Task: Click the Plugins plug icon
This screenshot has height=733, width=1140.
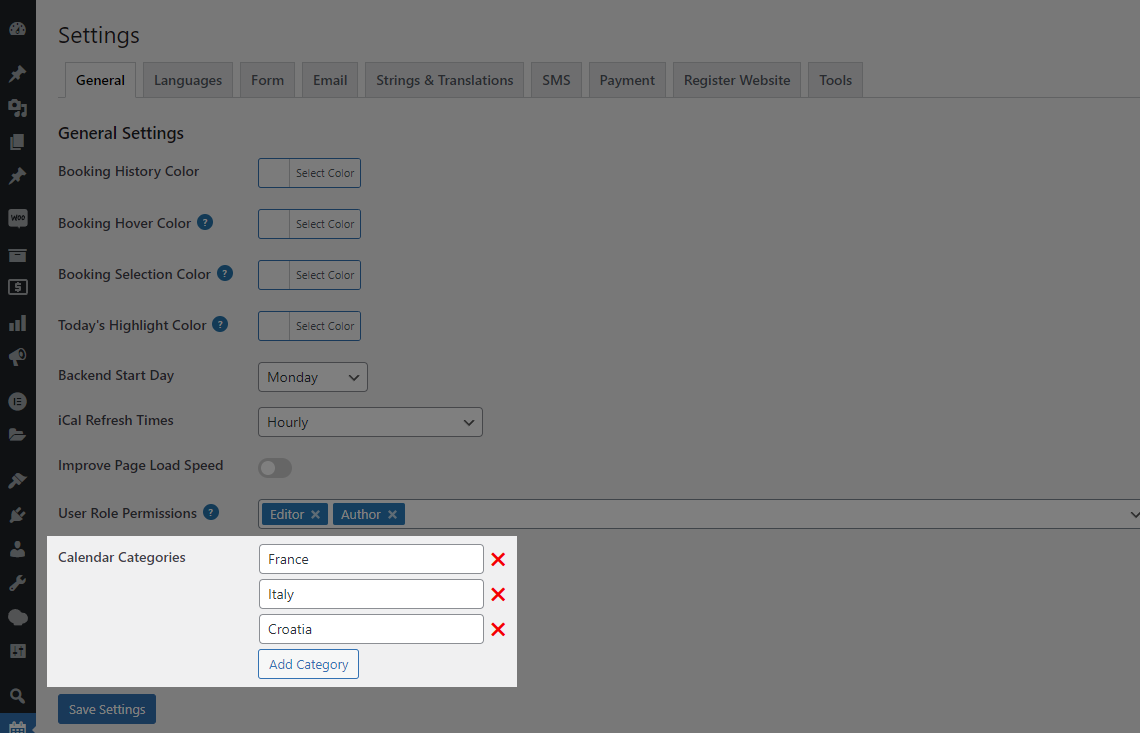Action: click(x=17, y=514)
